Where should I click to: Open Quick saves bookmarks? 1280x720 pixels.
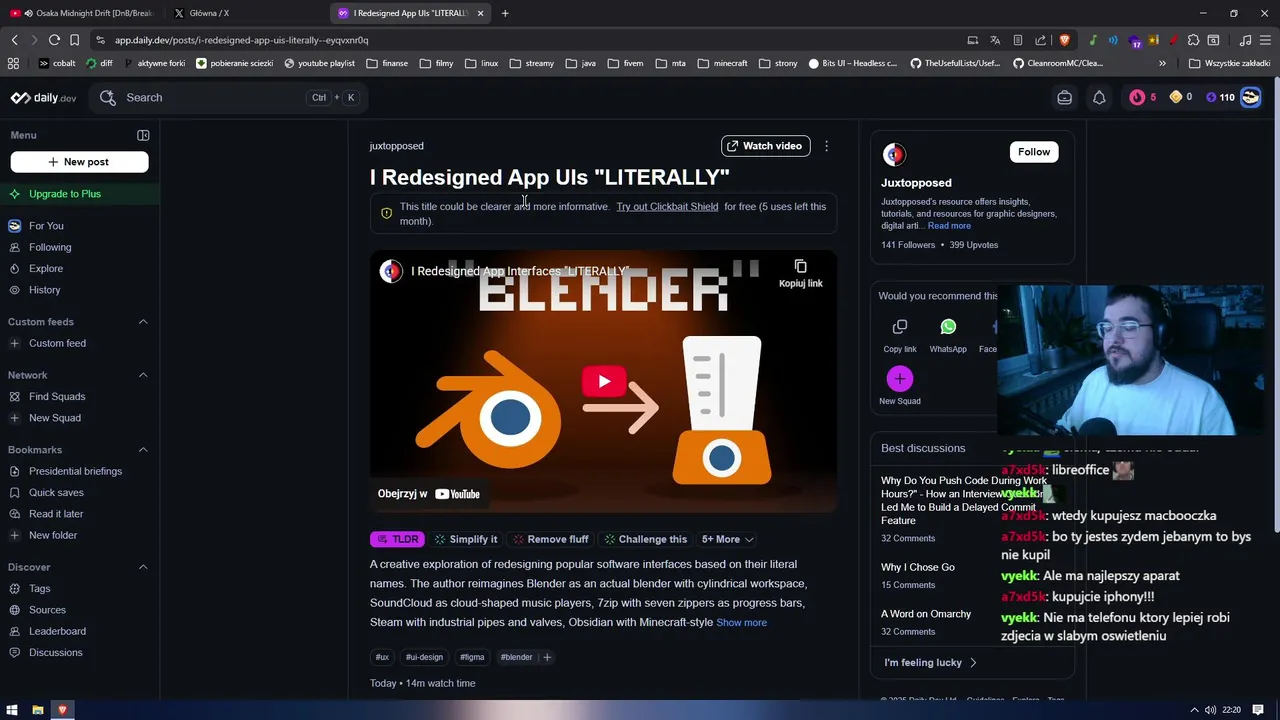[x=56, y=492]
